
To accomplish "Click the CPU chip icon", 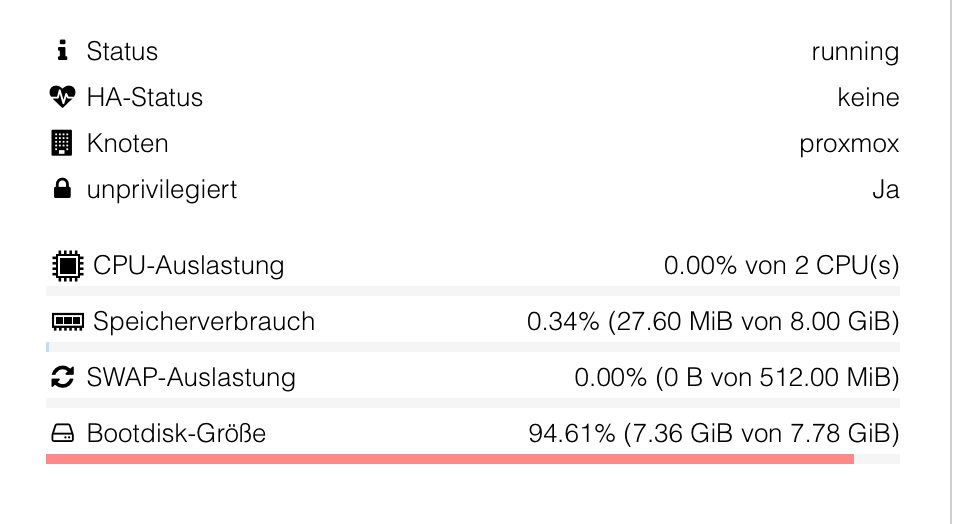I will pos(68,266).
